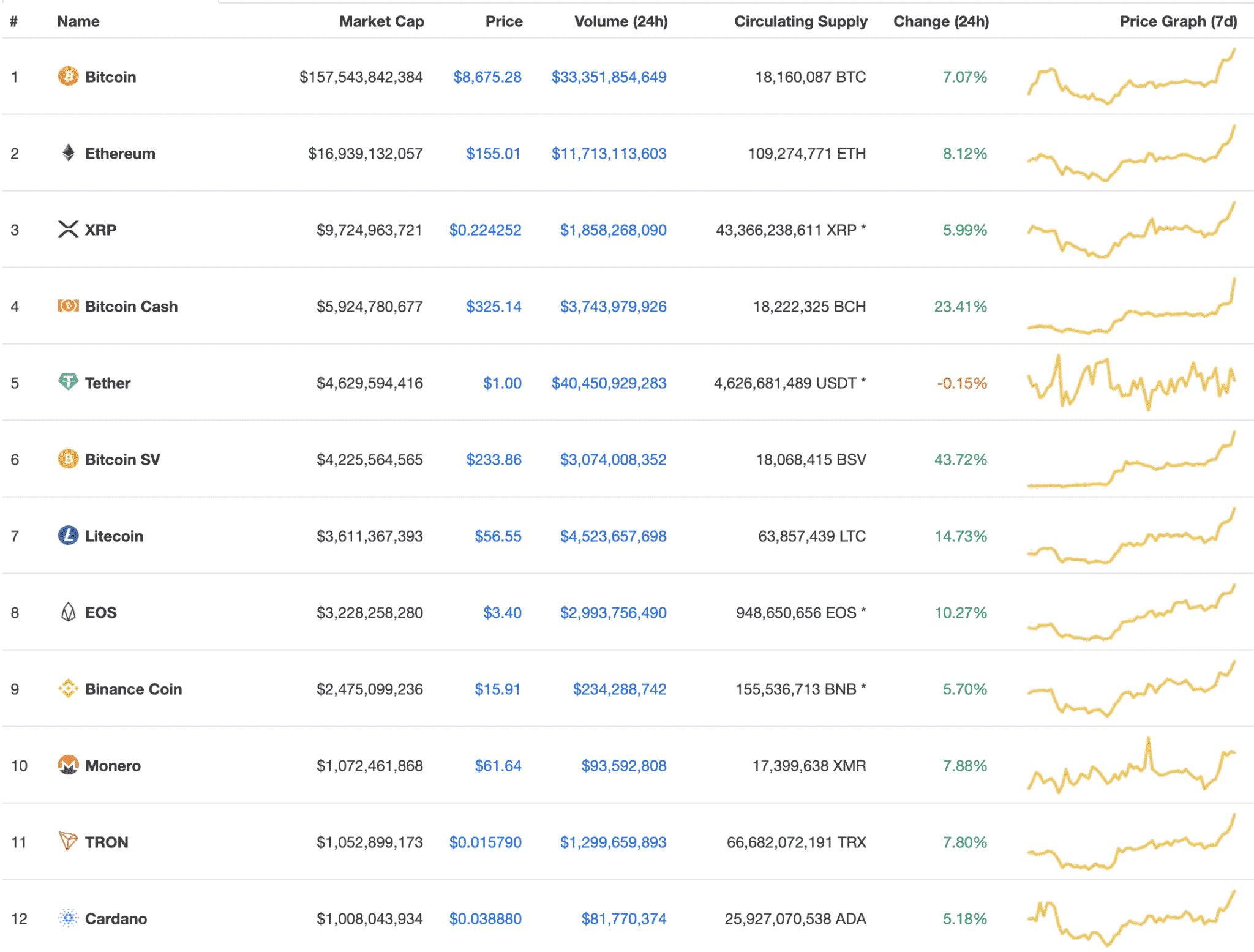Click EOS volume $2,993,756,490
Image resolution: width=1254 pixels, height=952 pixels.
point(613,612)
